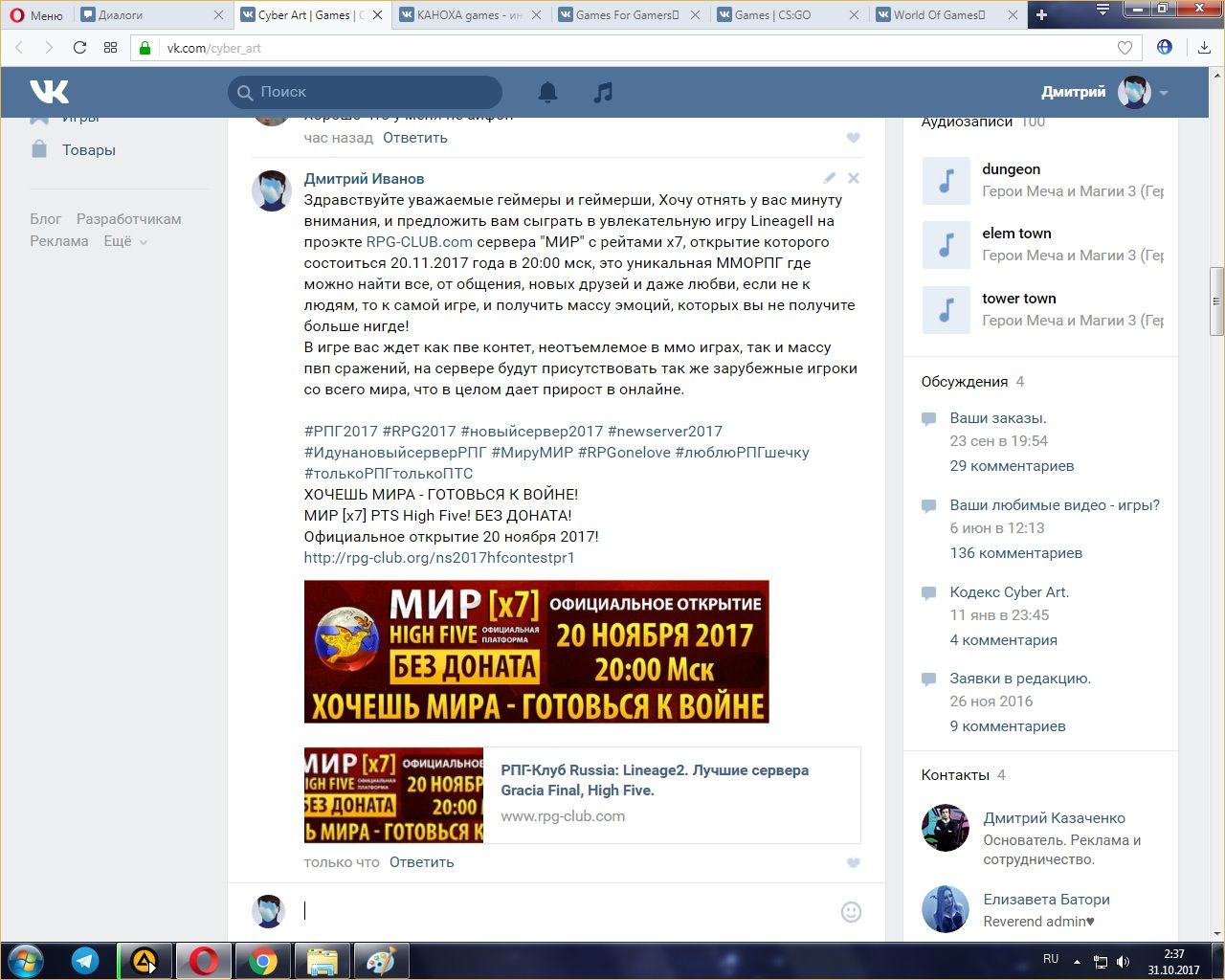Click the page vertical scrollbar thumb
The image size is (1225, 980).
(1217, 301)
